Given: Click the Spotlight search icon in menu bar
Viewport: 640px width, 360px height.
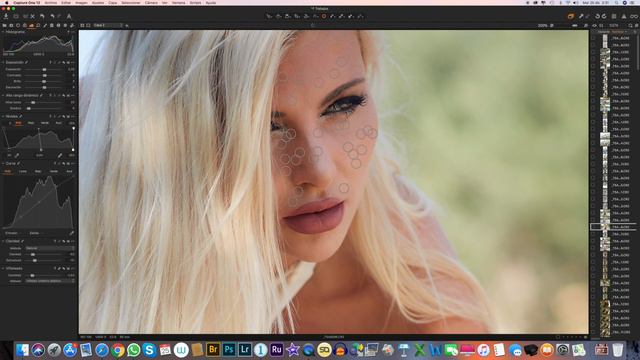Looking at the screenshot, I should pyautogui.click(x=617, y=2).
